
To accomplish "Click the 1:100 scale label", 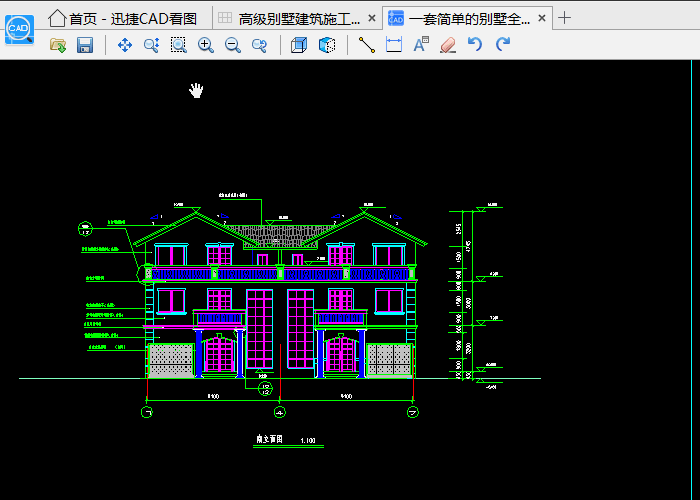I will tap(308, 441).
